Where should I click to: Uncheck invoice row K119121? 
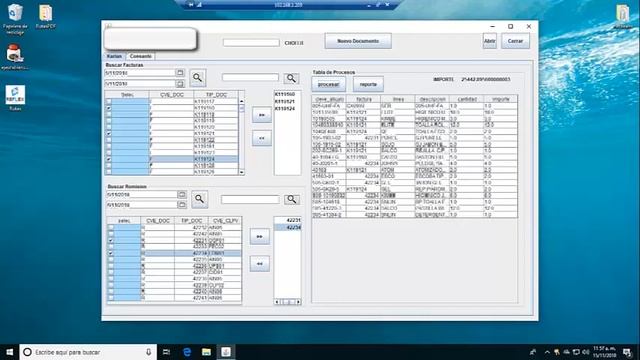(109, 133)
